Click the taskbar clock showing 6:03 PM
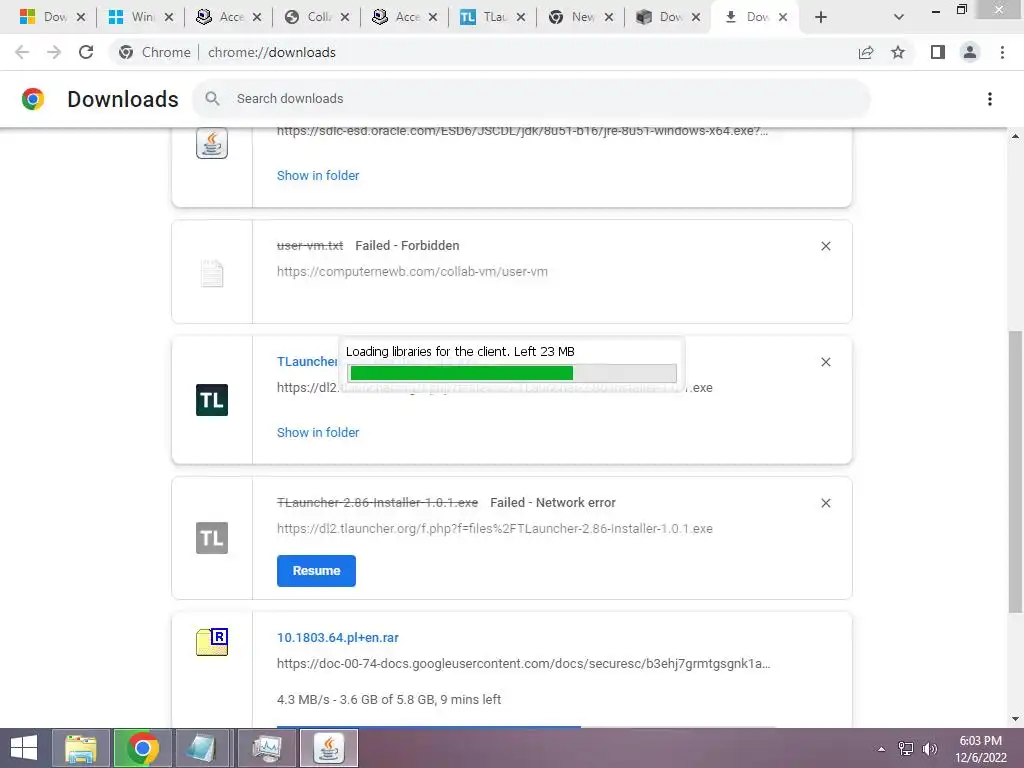Image resolution: width=1024 pixels, height=768 pixels. pyautogui.click(x=980, y=749)
